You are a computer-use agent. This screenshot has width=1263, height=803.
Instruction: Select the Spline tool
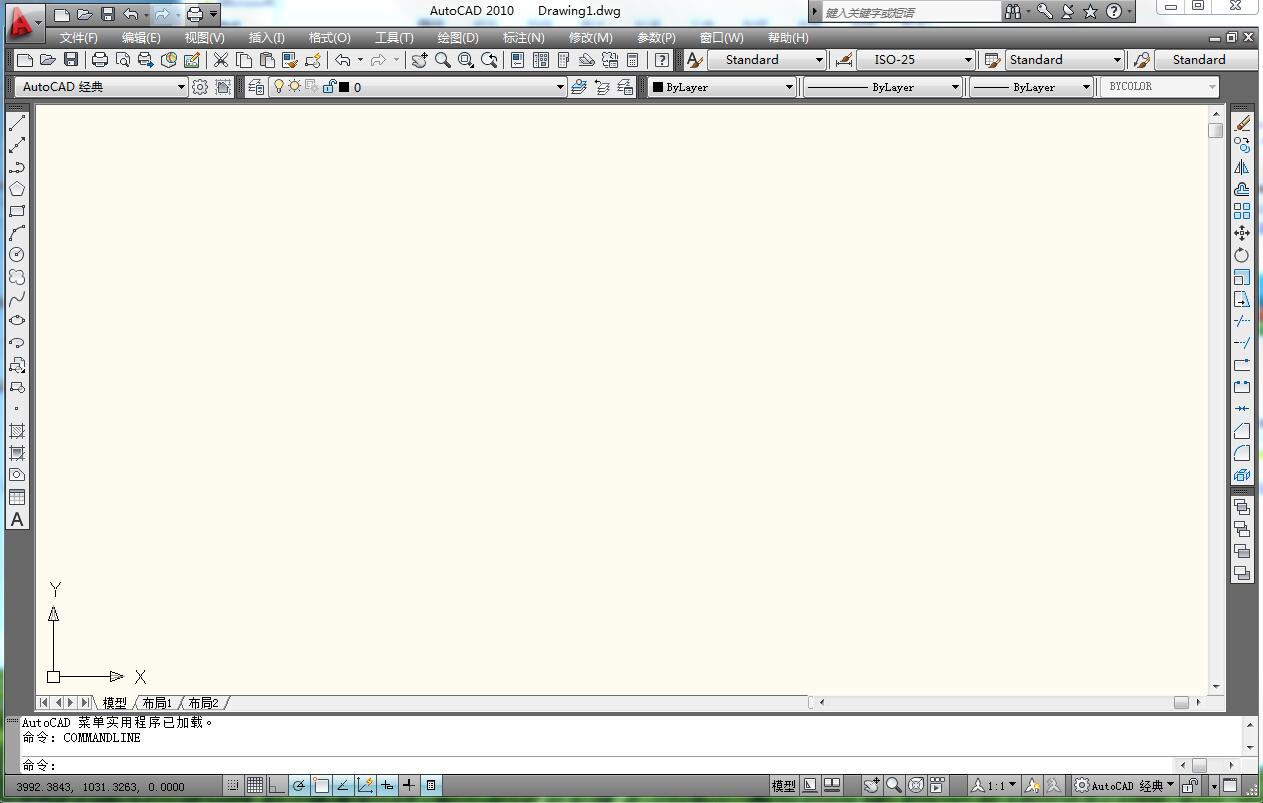[17, 299]
